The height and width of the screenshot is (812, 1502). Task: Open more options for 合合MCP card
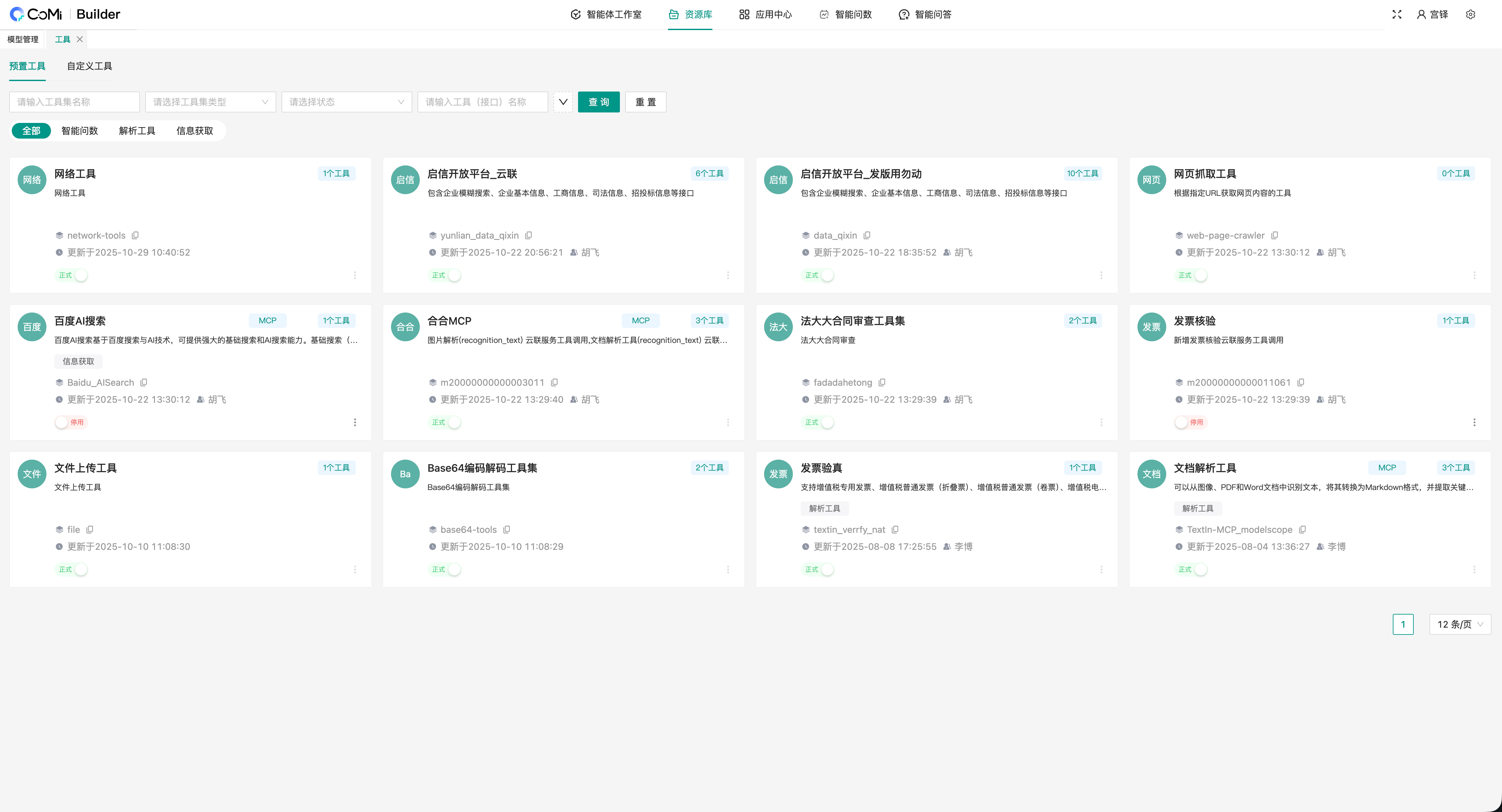[x=728, y=422]
